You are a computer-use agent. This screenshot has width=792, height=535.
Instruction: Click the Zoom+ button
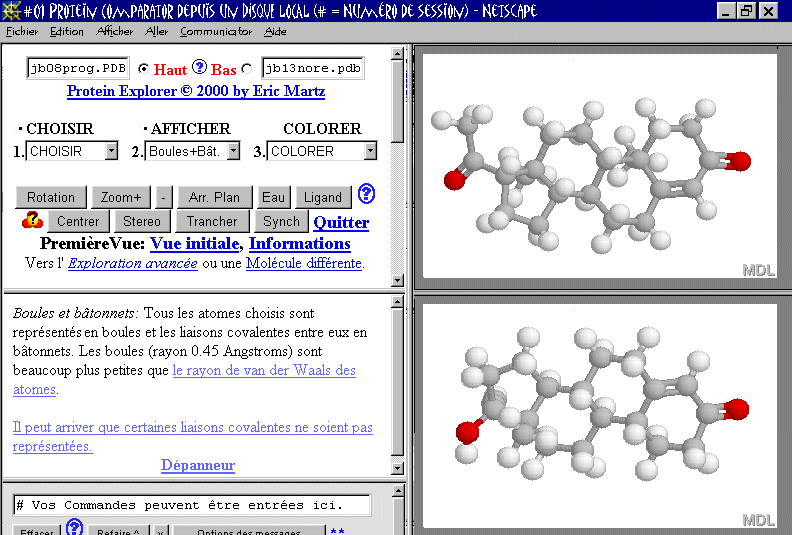tap(121, 197)
